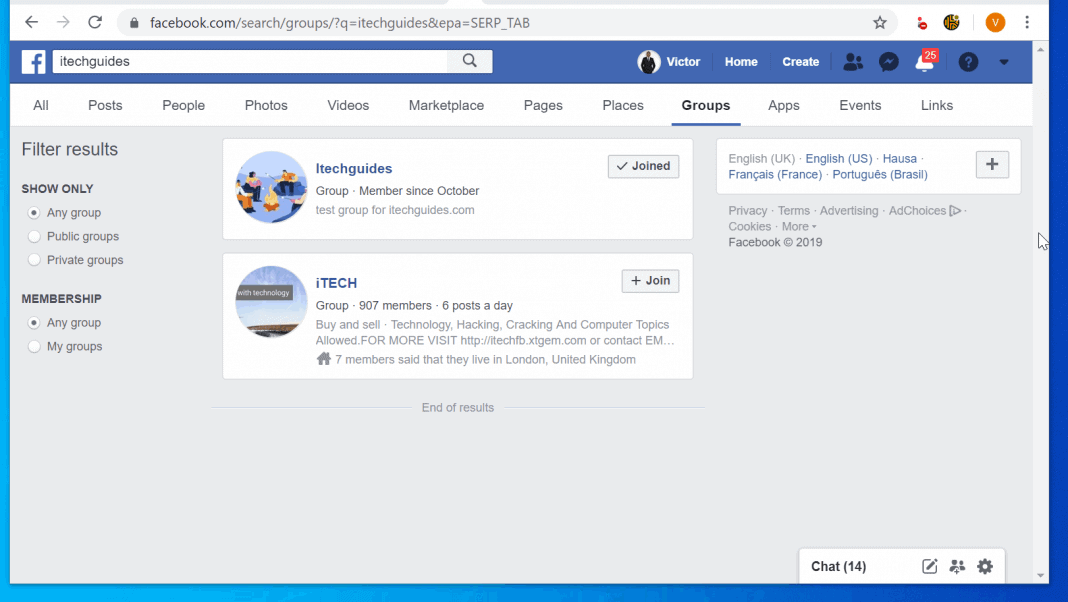Switch language to Français (France)
The height and width of the screenshot is (602, 1068).
tap(775, 175)
